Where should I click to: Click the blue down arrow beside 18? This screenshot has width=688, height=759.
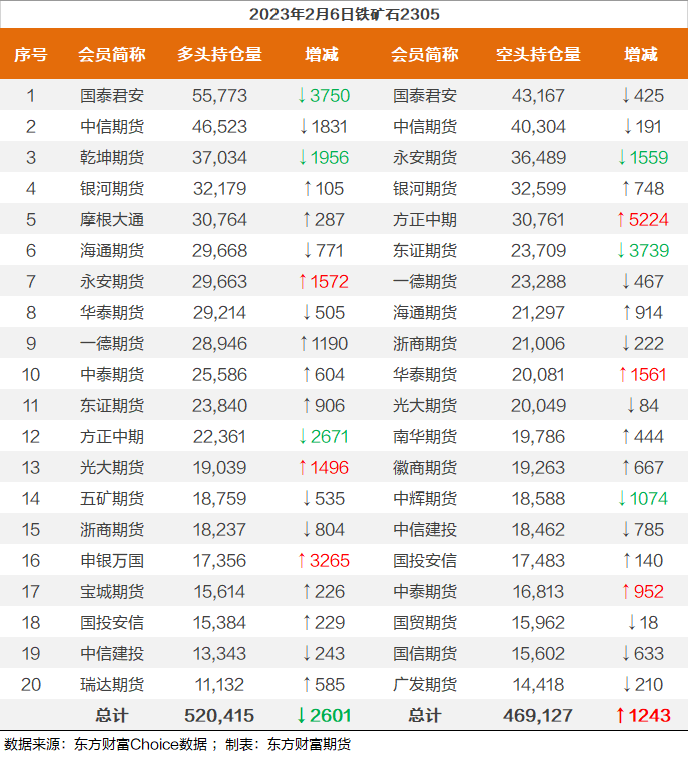coord(631,623)
